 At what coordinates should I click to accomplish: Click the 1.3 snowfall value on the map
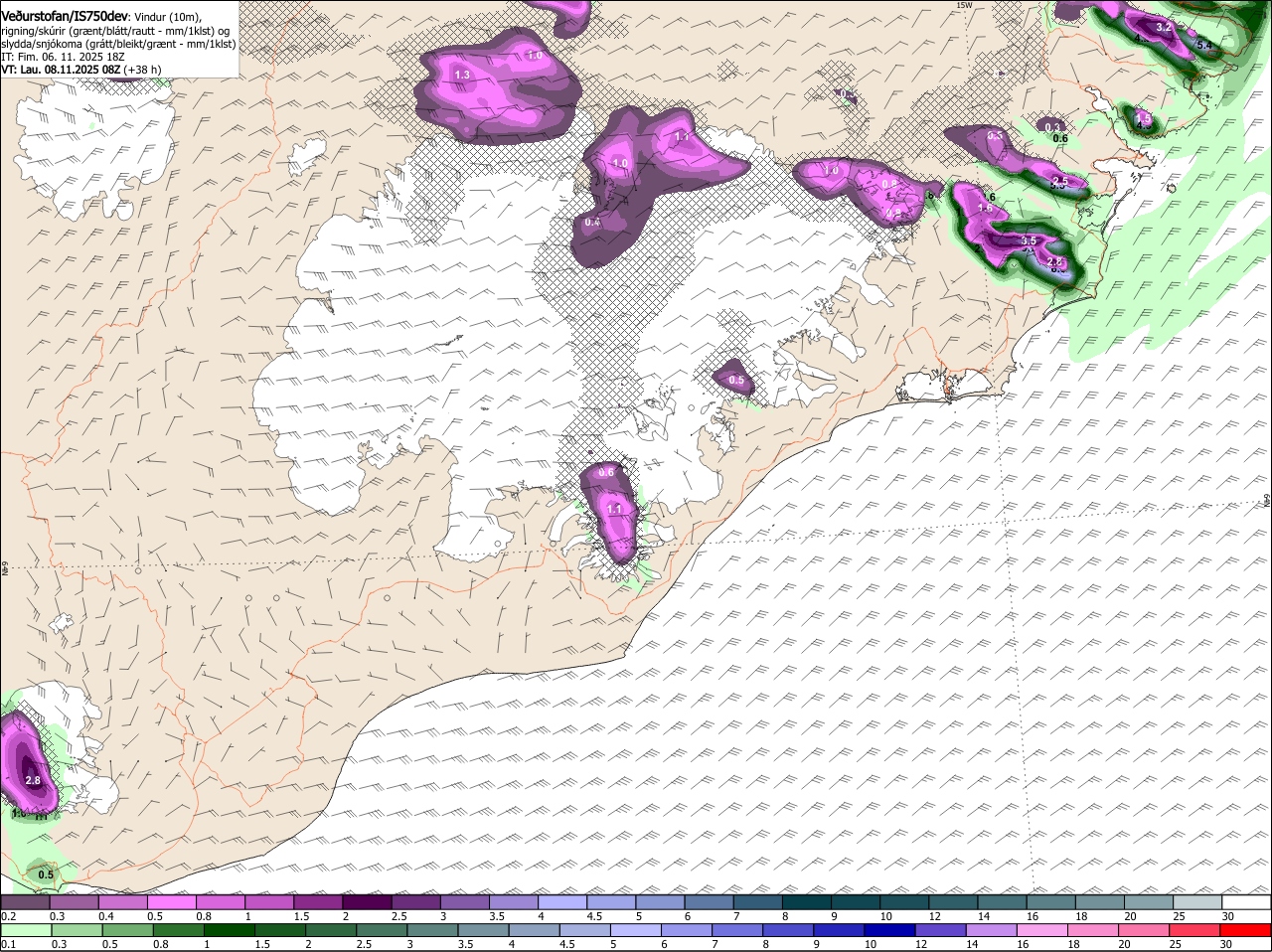coord(461,75)
